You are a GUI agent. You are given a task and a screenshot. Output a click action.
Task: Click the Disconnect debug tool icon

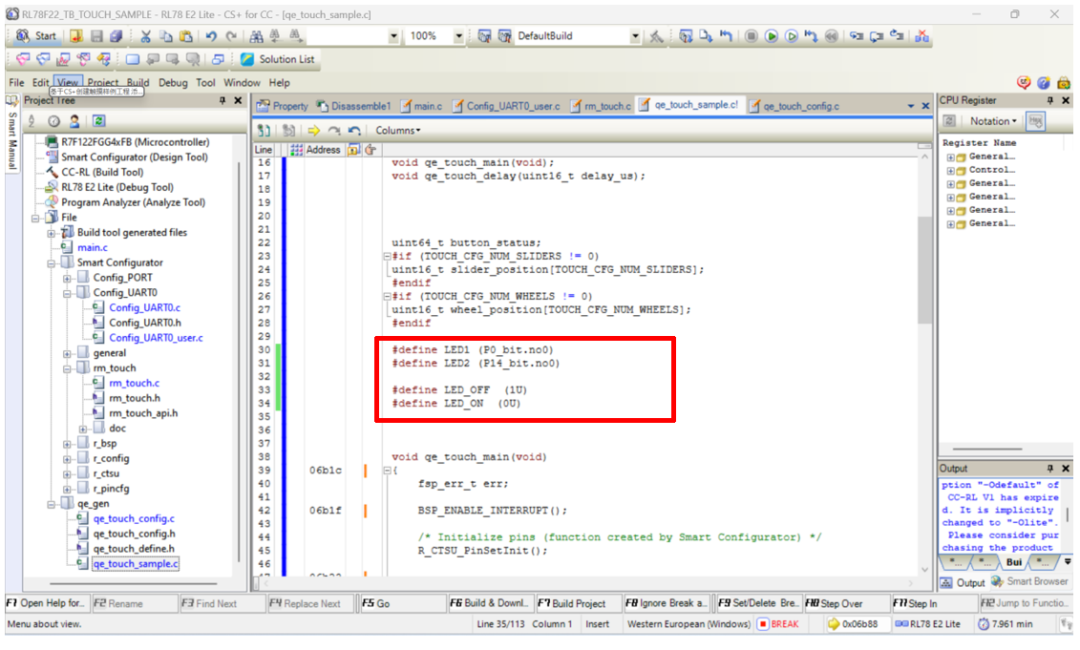(921, 36)
